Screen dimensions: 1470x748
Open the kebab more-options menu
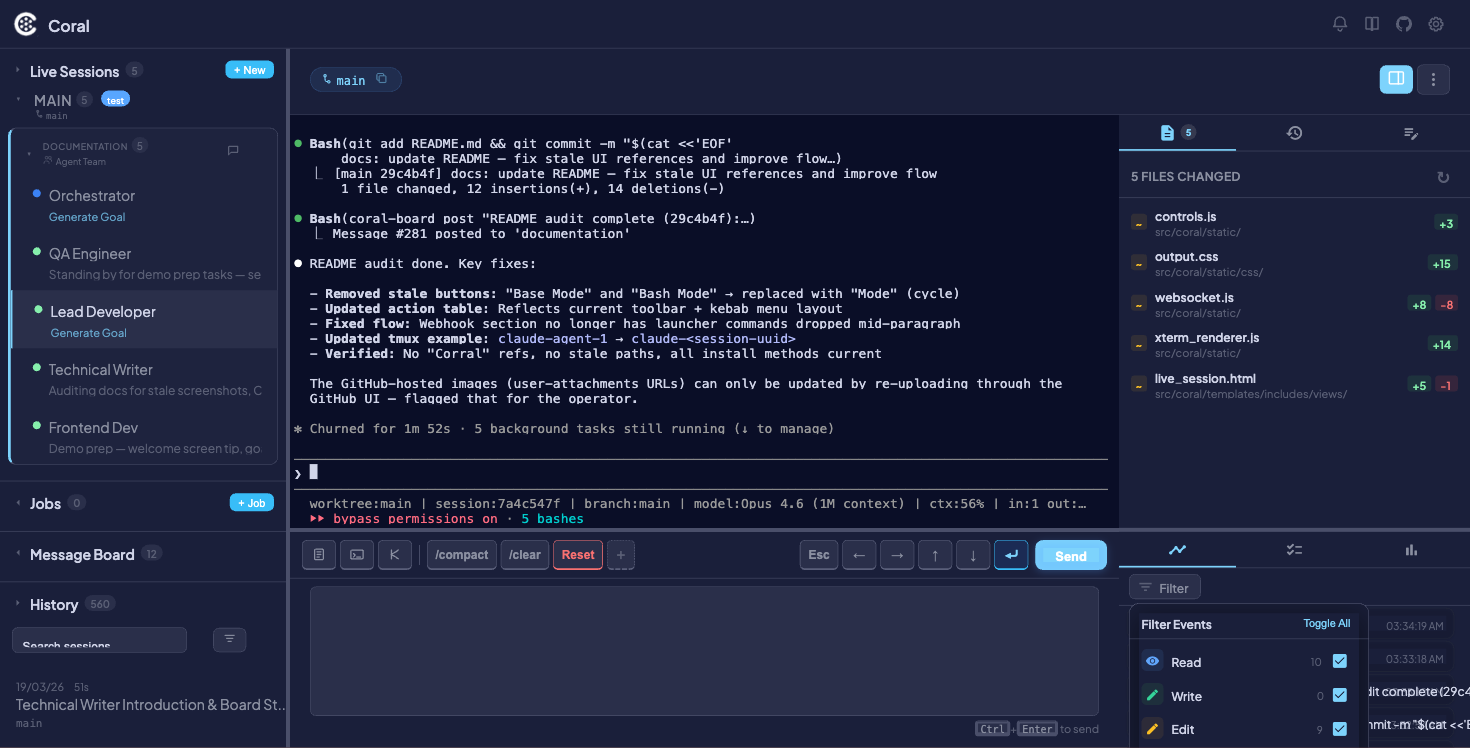tap(1433, 79)
